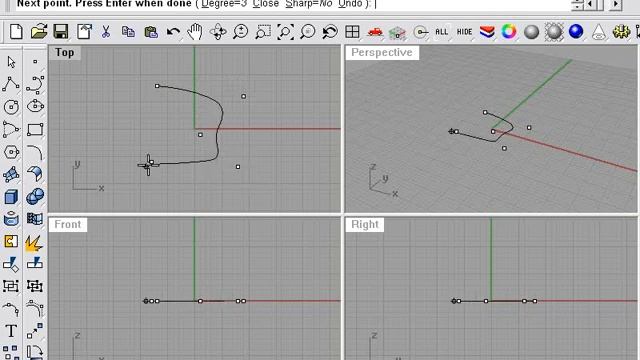Activate the Right viewport title

click(364, 224)
